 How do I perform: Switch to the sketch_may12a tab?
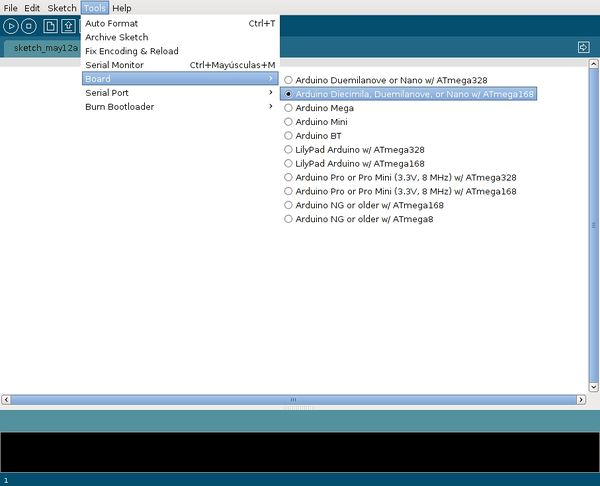tap(46, 48)
